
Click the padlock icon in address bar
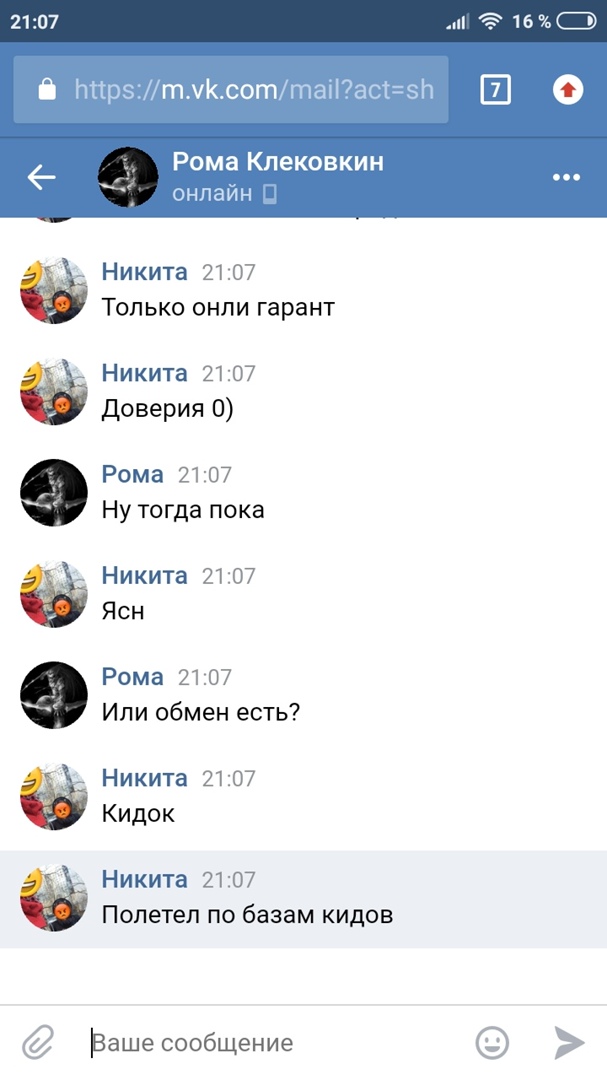[x=47, y=90]
